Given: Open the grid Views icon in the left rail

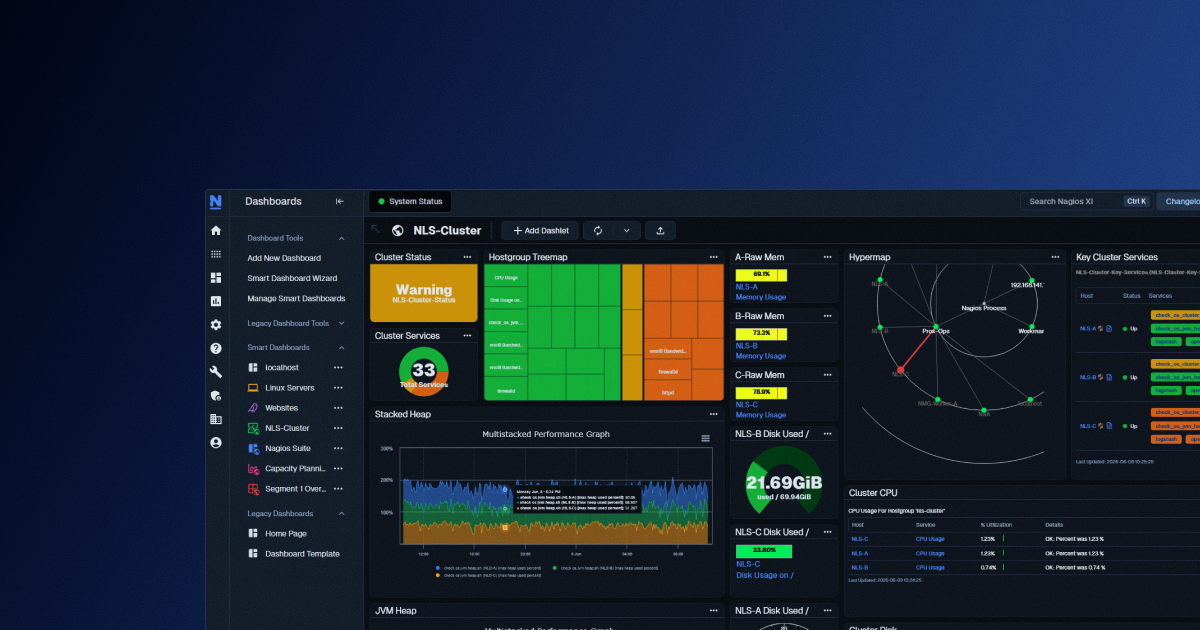Looking at the screenshot, I should point(216,254).
